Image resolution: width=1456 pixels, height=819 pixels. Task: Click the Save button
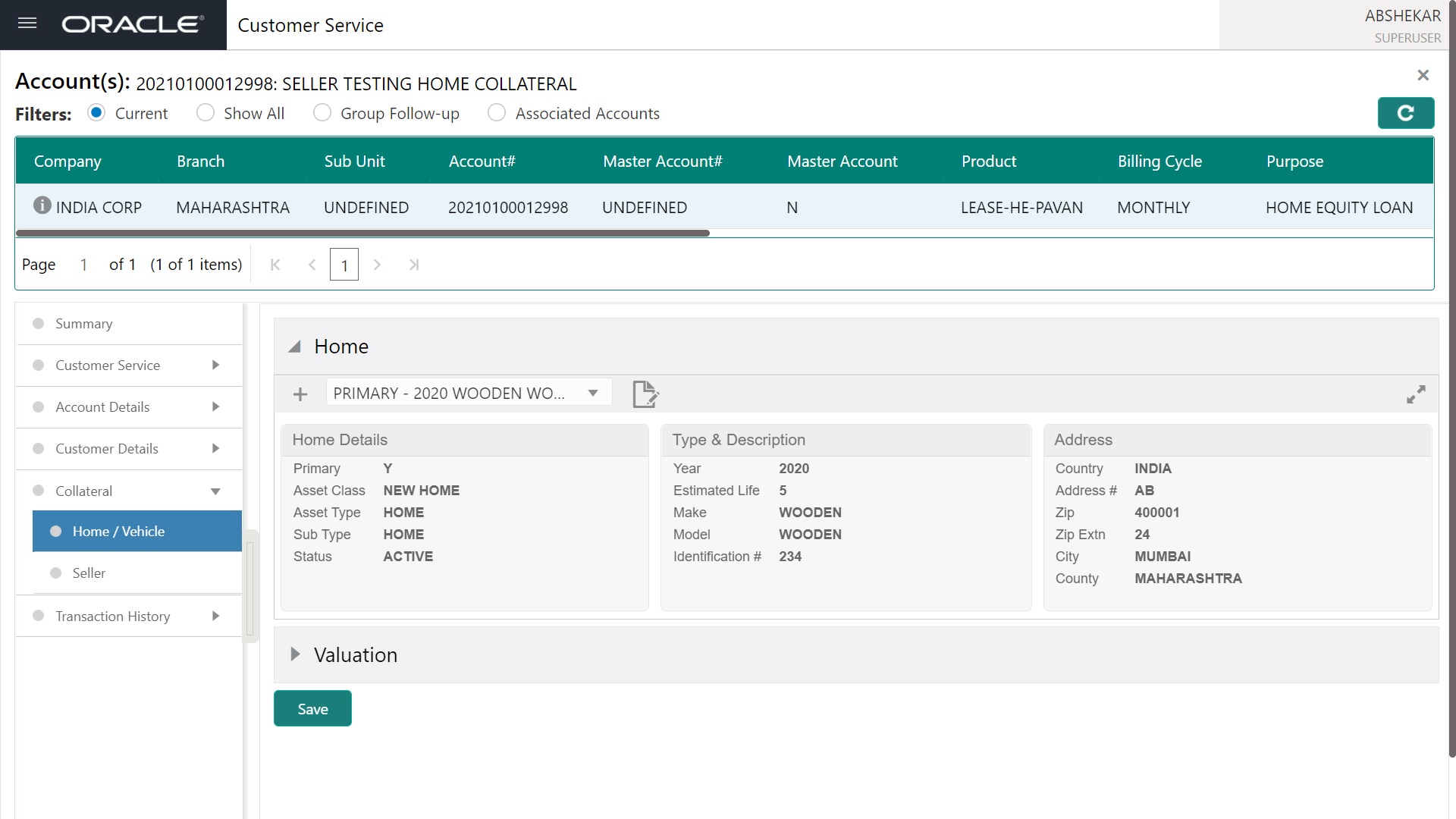[312, 708]
